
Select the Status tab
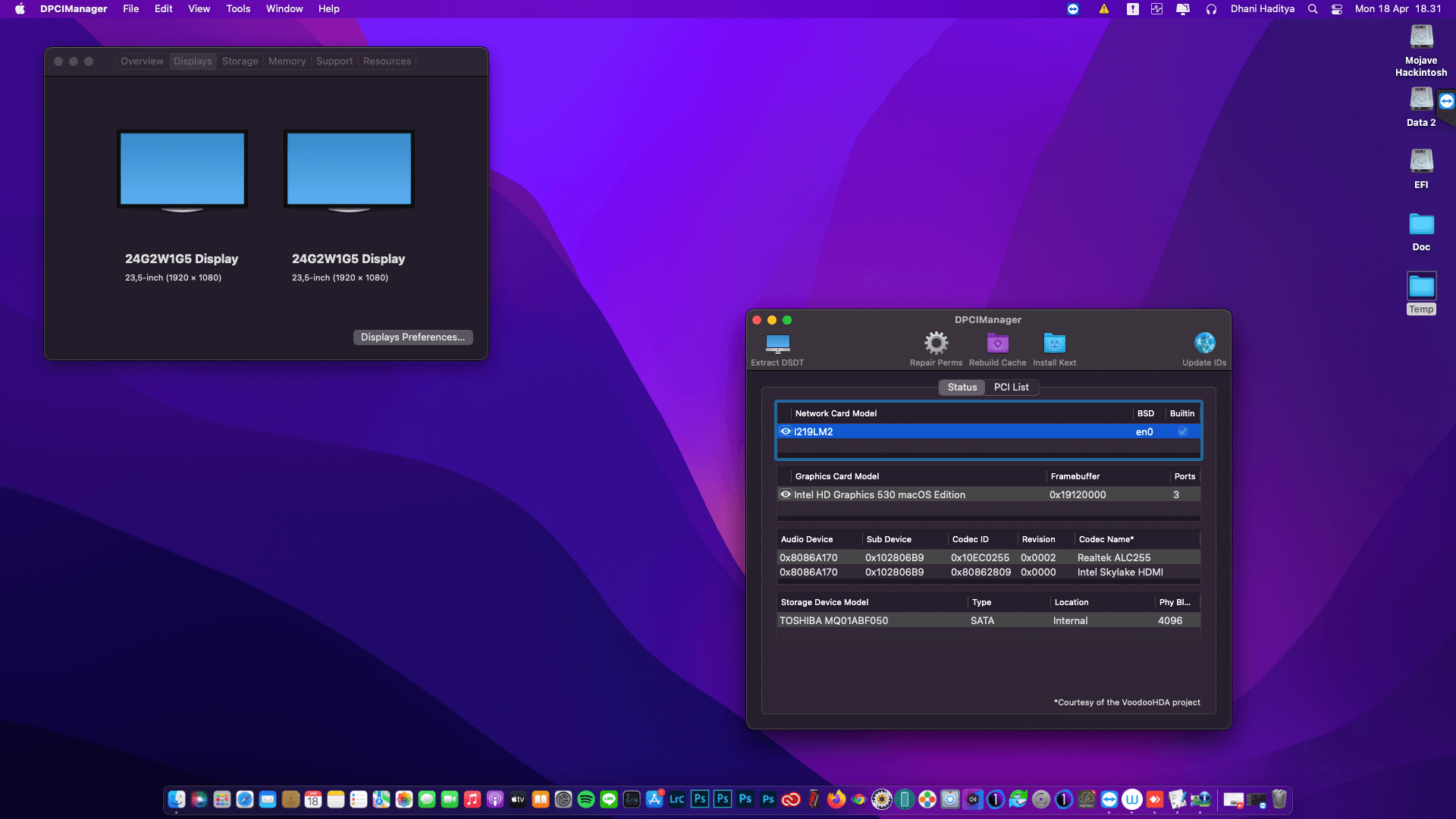pos(962,388)
